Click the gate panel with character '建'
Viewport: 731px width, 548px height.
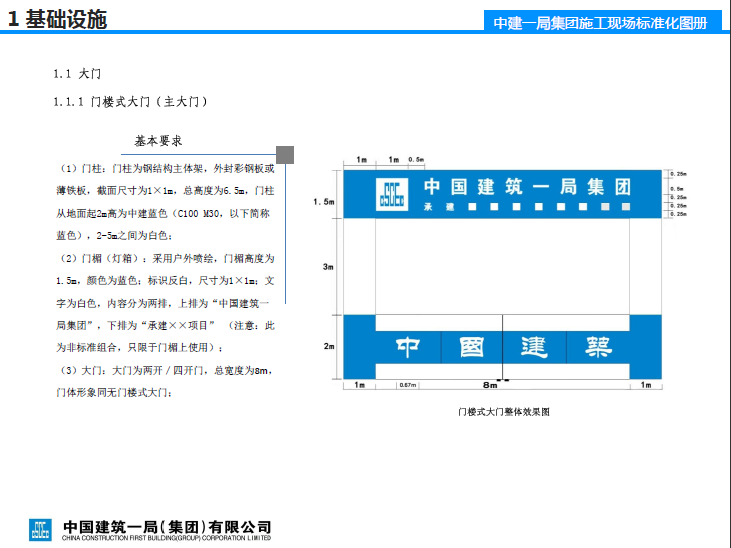pos(535,347)
